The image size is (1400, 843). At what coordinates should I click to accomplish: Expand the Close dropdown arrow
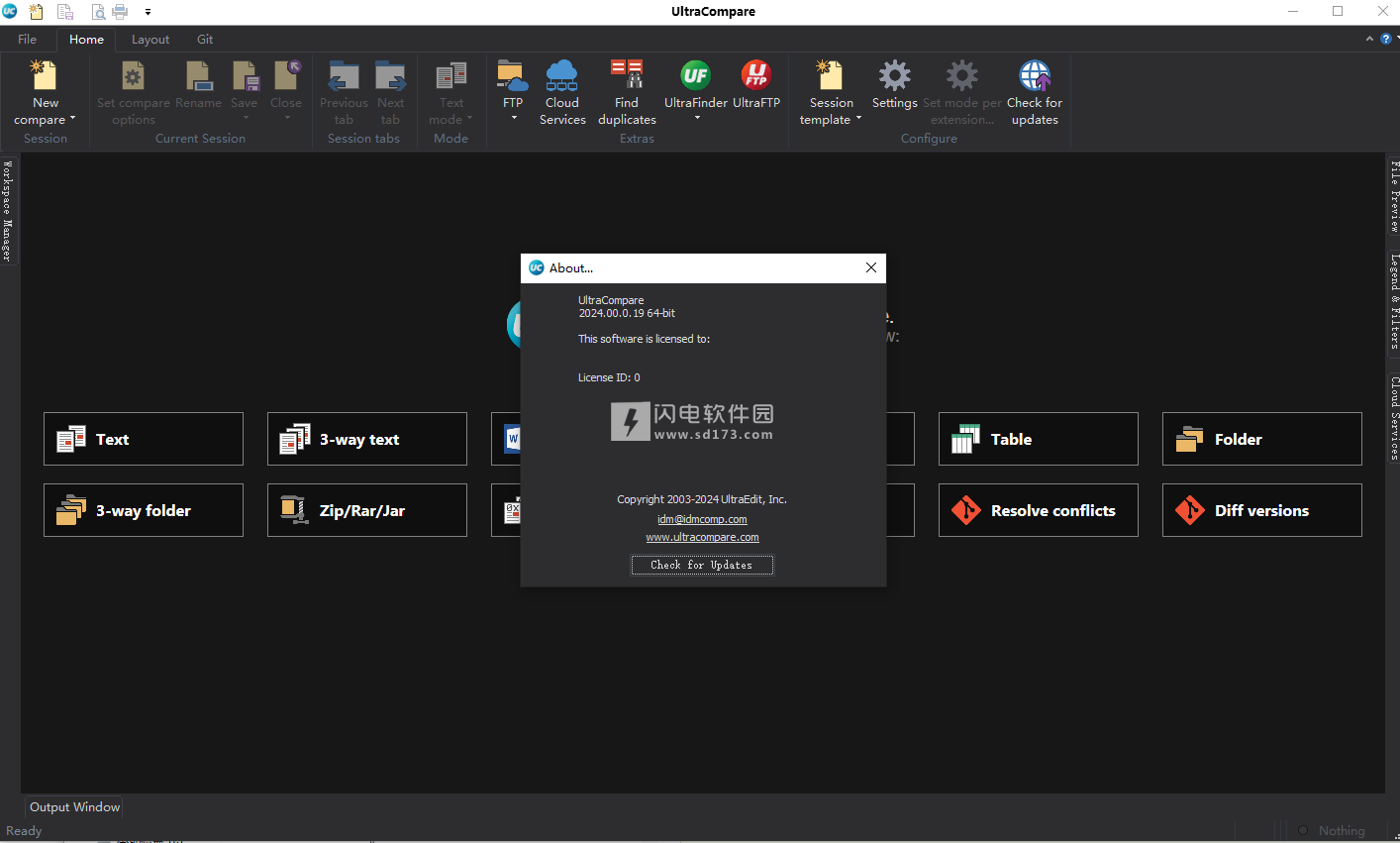286,118
